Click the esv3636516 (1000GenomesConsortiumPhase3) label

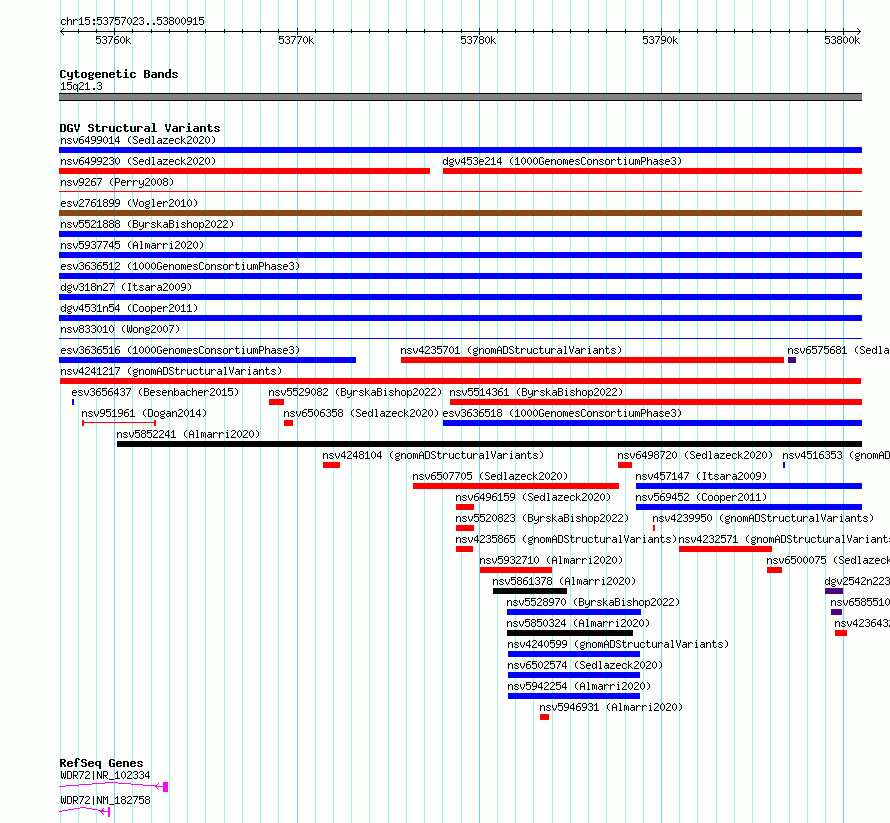click(x=180, y=350)
